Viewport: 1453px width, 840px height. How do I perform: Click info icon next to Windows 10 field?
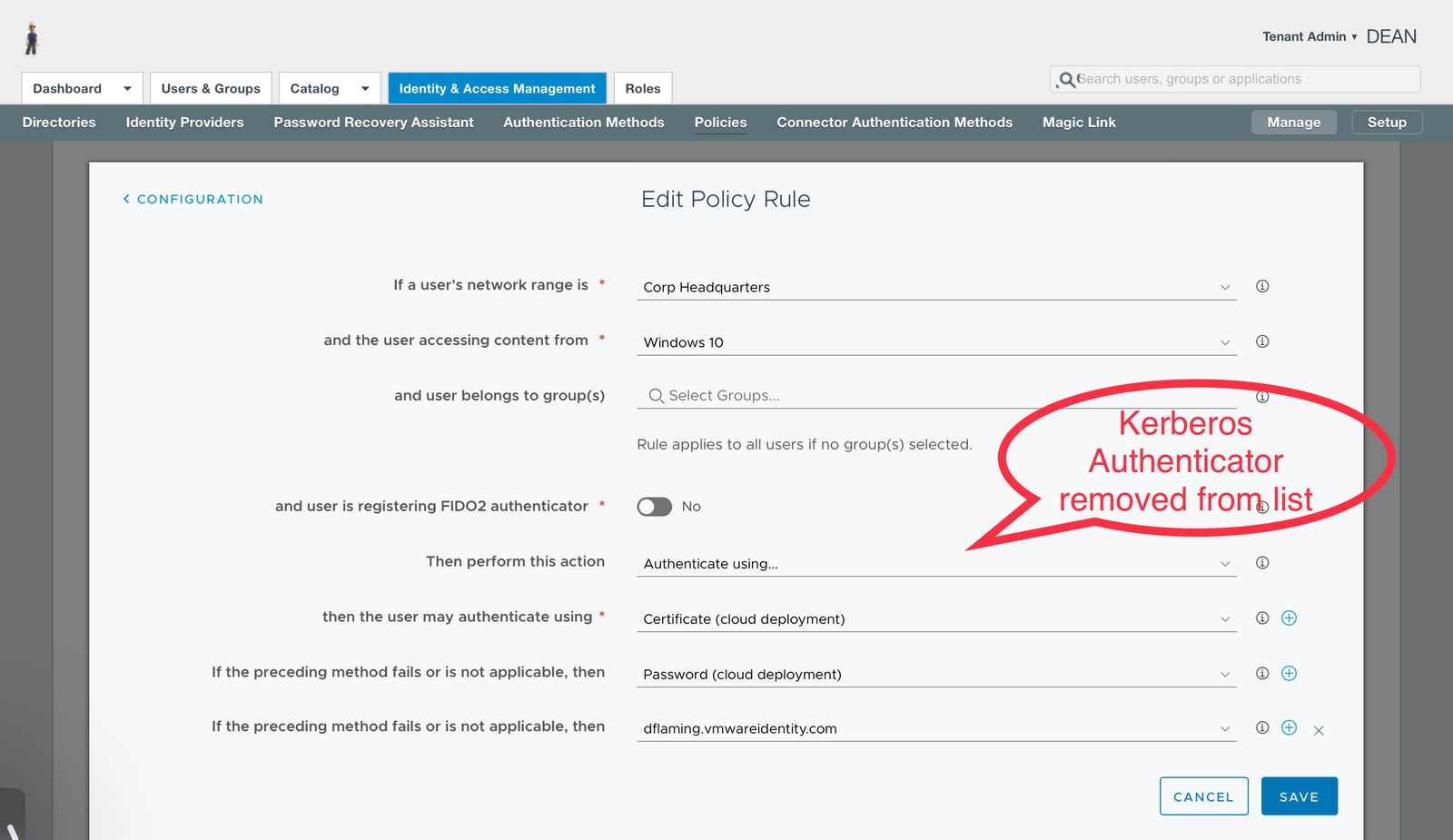tap(1261, 341)
